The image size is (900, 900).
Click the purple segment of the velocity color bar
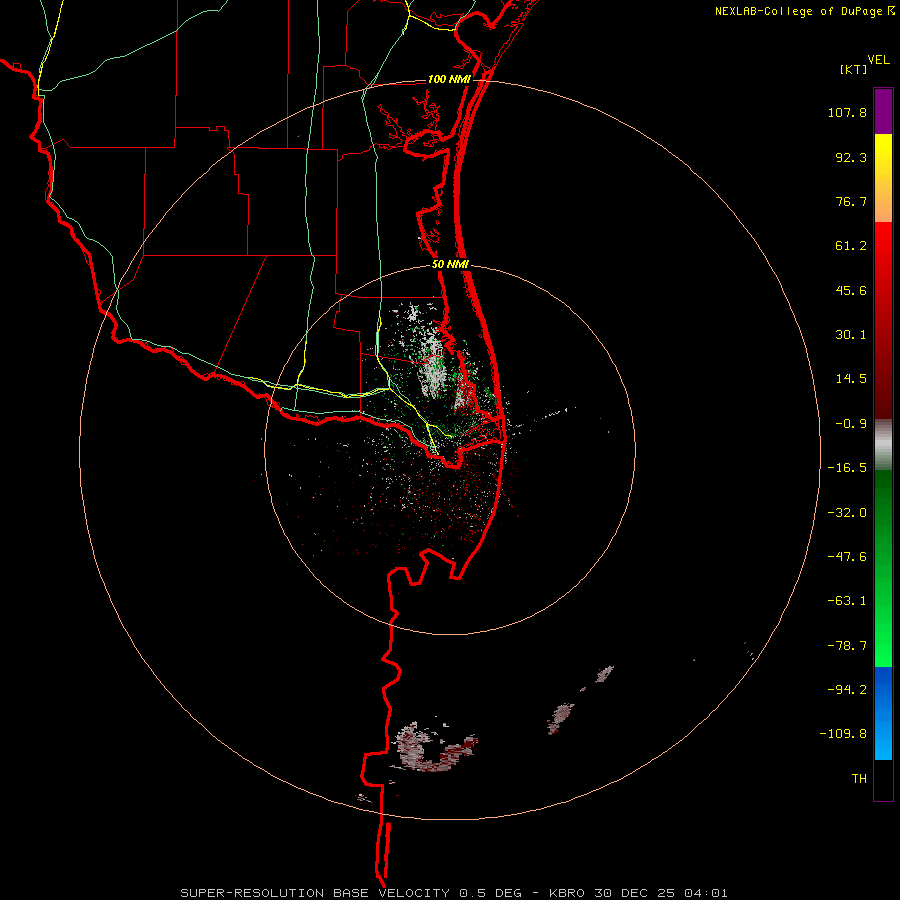[x=883, y=111]
